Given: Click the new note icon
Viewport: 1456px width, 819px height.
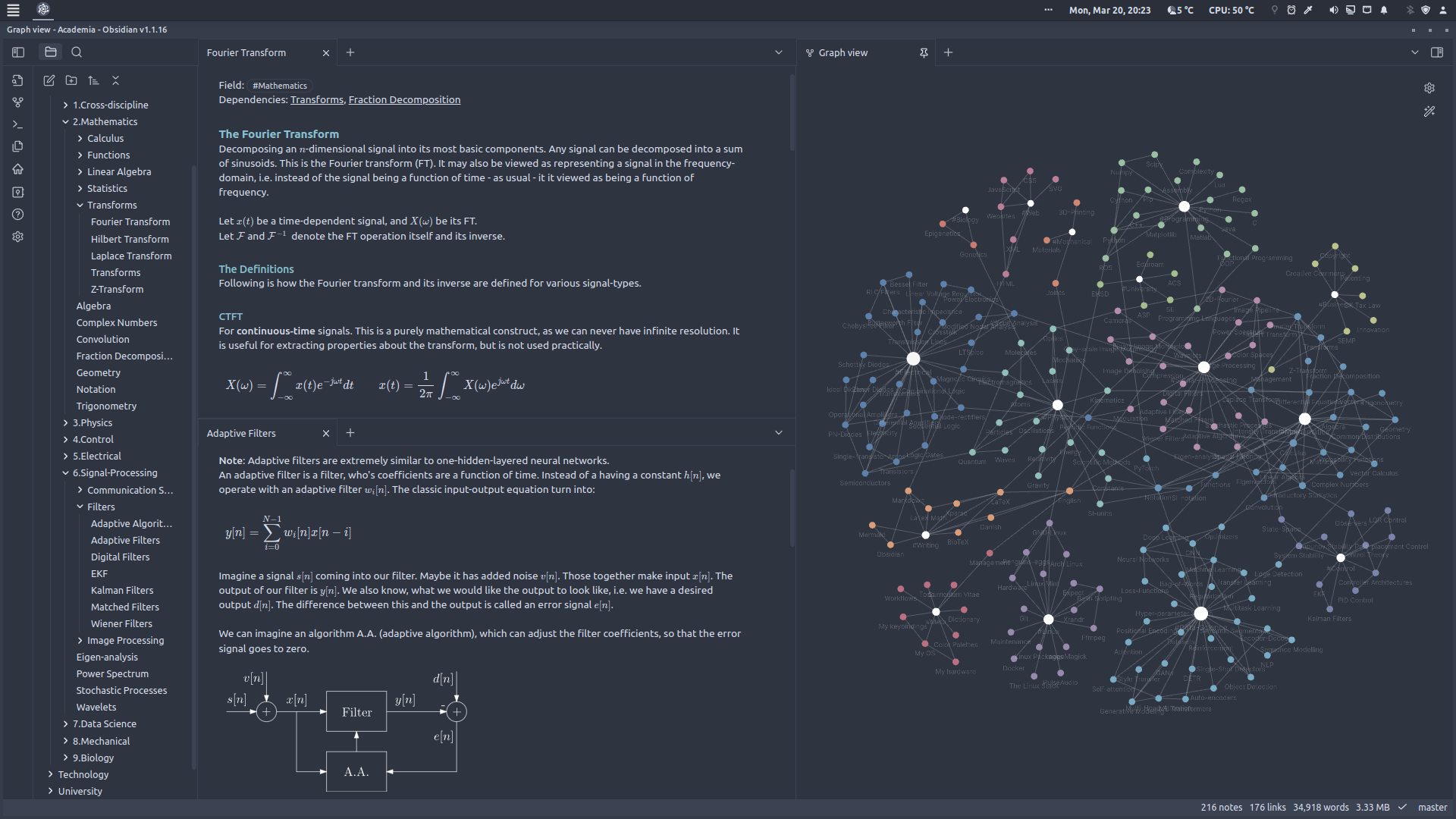Looking at the screenshot, I should [49, 80].
